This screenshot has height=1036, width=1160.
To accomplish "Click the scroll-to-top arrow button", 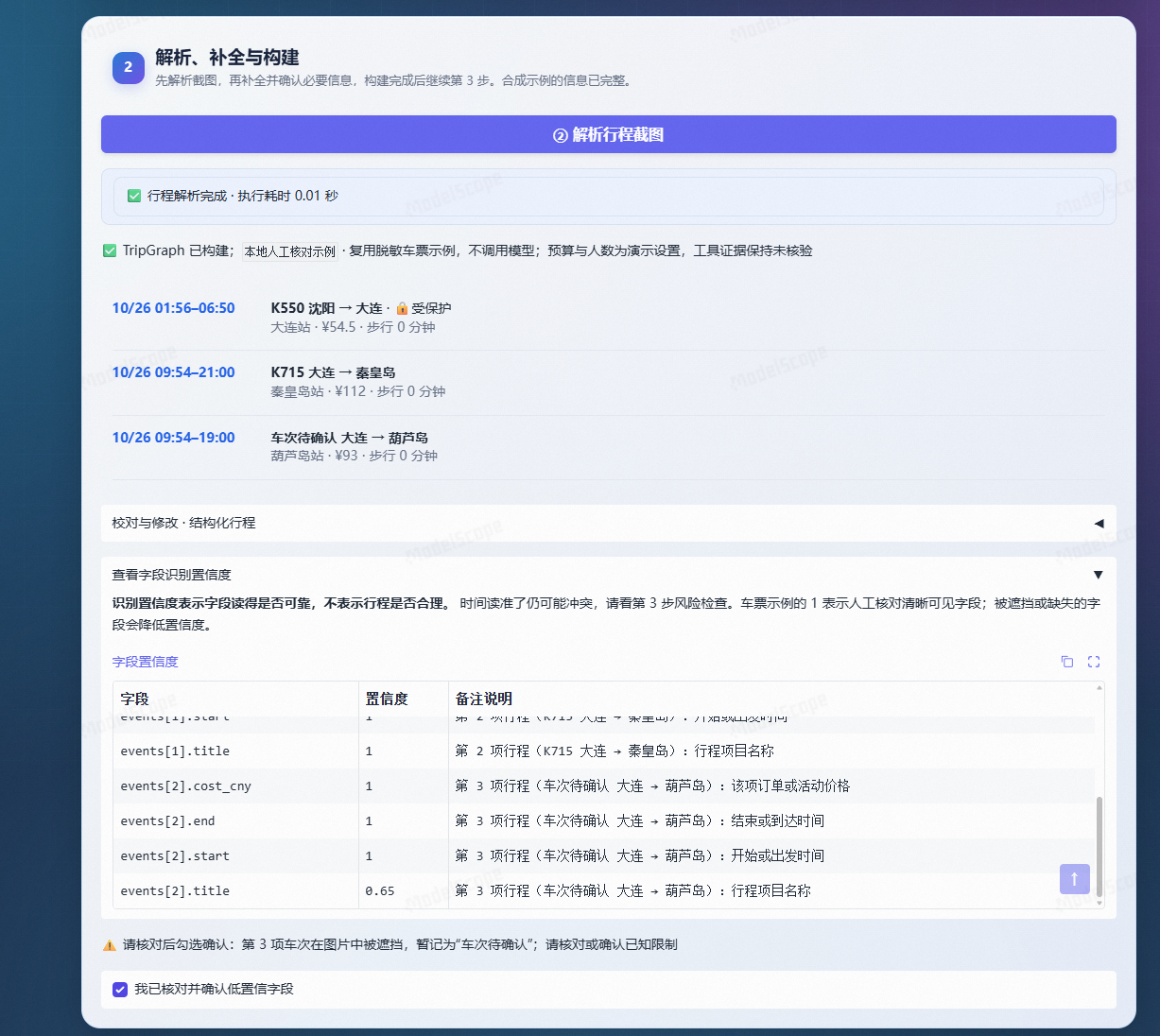I will [1075, 879].
